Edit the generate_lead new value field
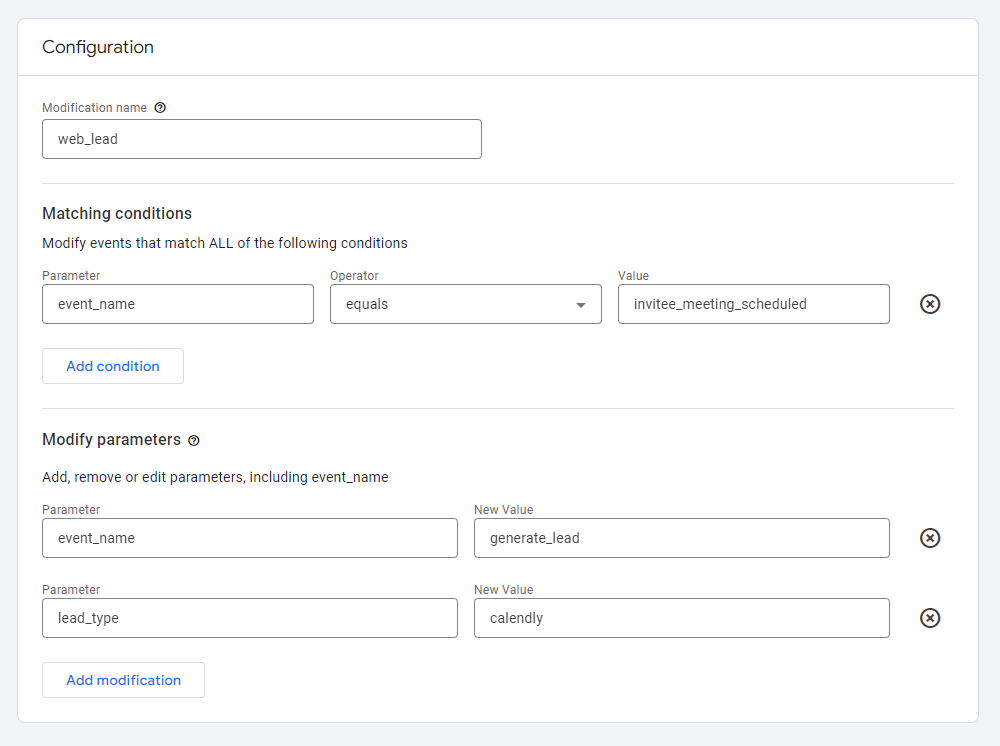This screenshot has width=1000, height=746. coord(682,538)
